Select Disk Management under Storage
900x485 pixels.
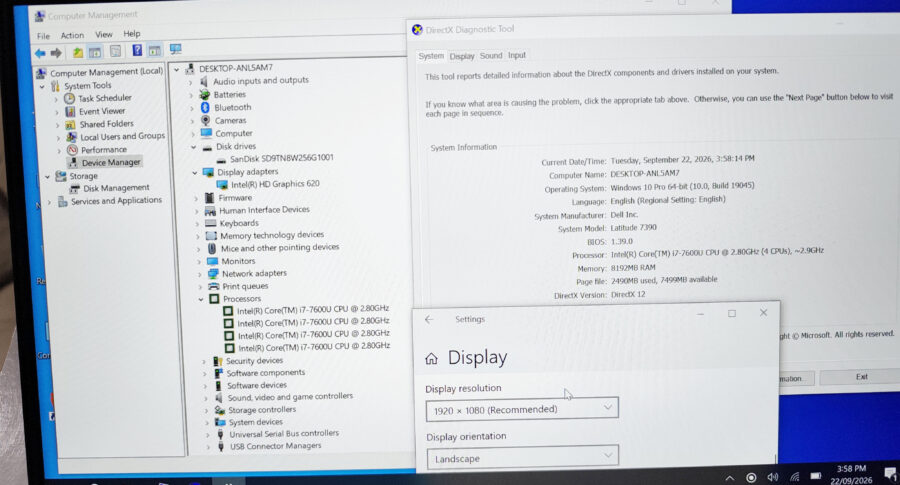pyautogui.click(x=116, y=188)
